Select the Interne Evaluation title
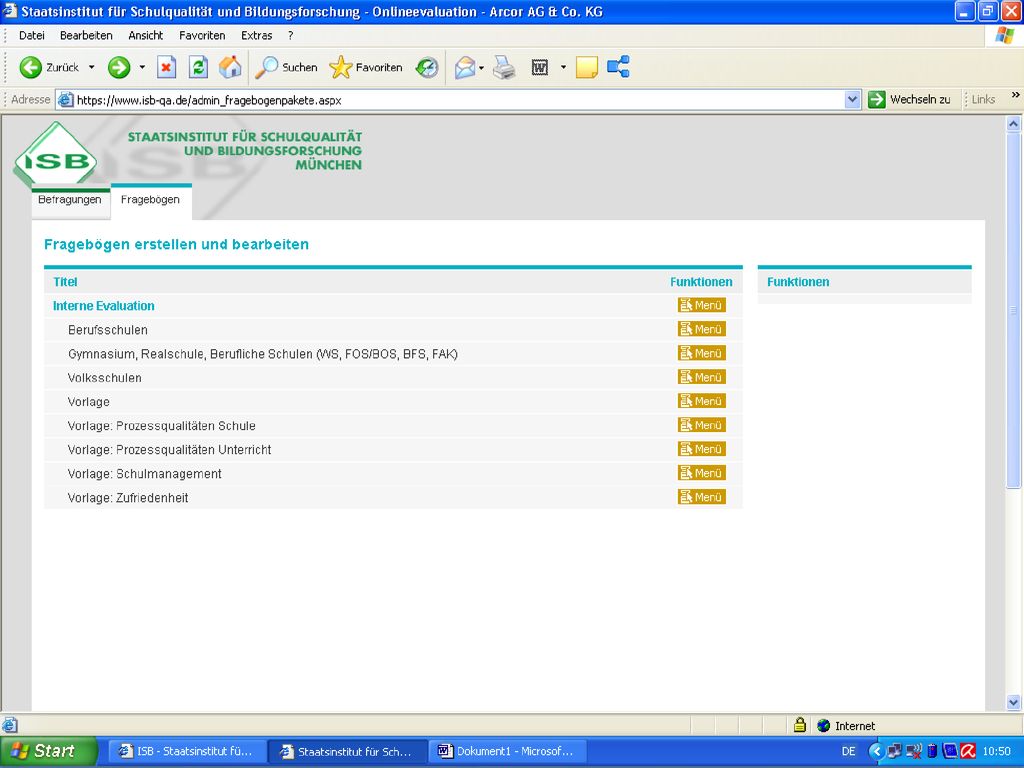This screenshot has height=768, width=1024. tap(104, 306)
